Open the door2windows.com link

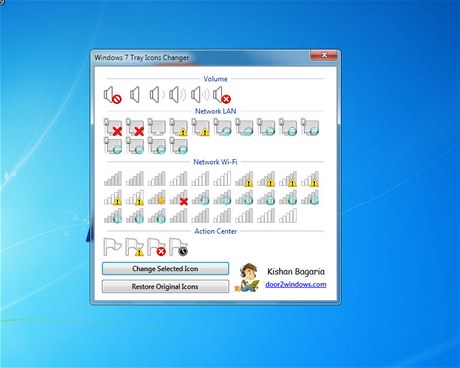click(296, 284)
